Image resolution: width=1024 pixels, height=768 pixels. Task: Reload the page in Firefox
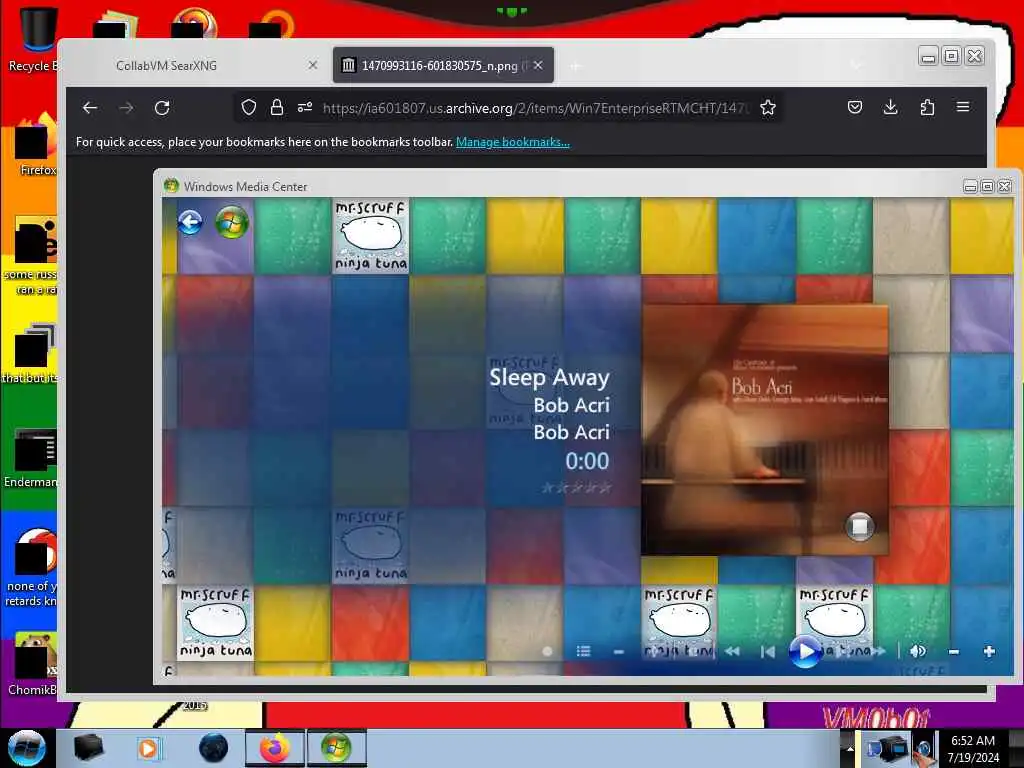coord(162,108)
